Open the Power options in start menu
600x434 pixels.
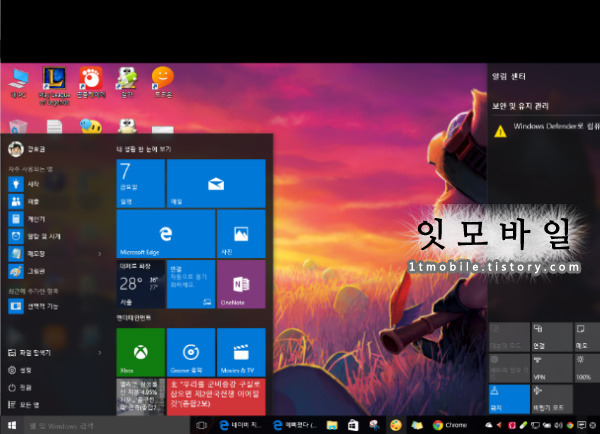click(20, 387)
